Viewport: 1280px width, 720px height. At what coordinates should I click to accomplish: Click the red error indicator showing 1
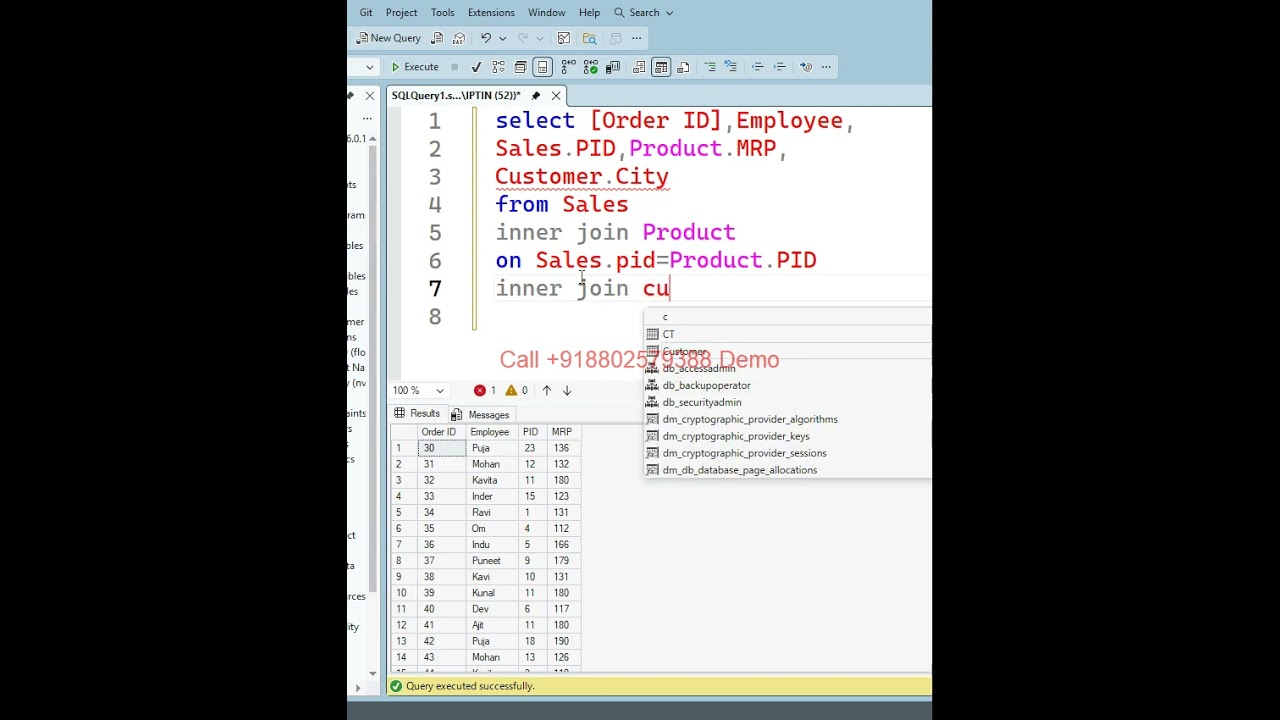485,390
